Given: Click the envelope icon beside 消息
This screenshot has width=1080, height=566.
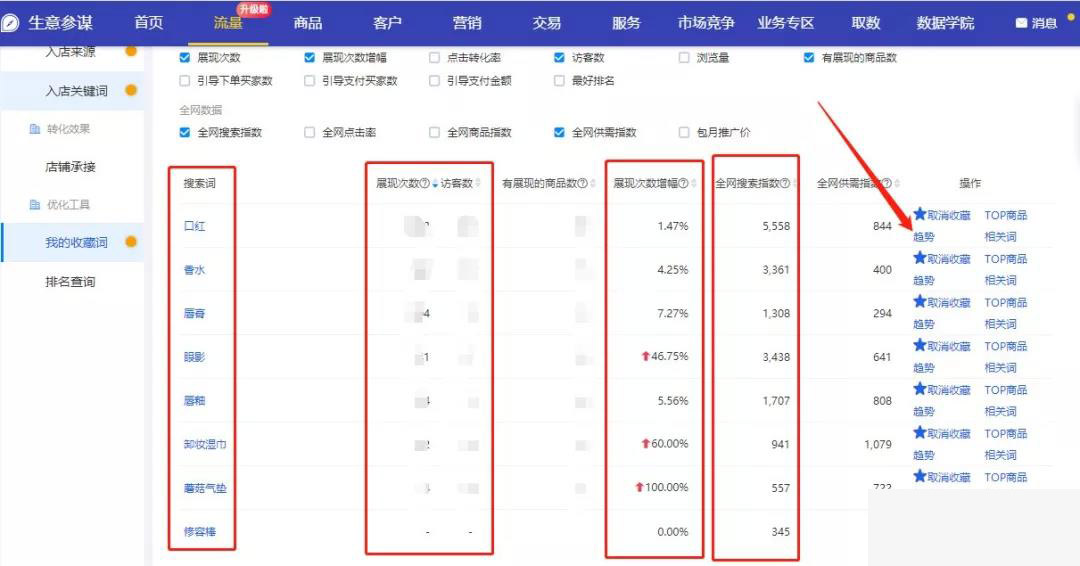Looking at the screenshot, I should [x=1021, y=23].
